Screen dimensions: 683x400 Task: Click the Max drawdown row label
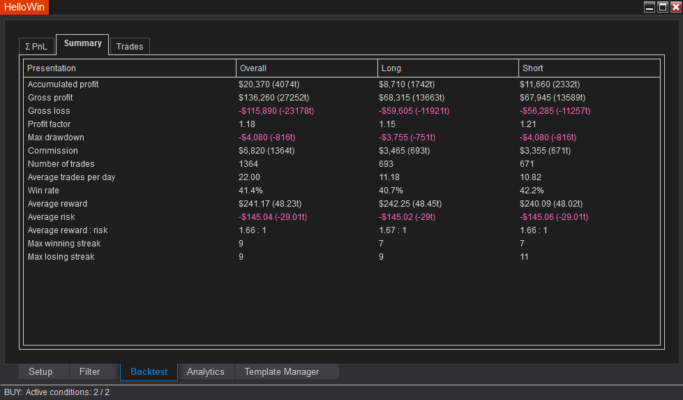(56, 137)
